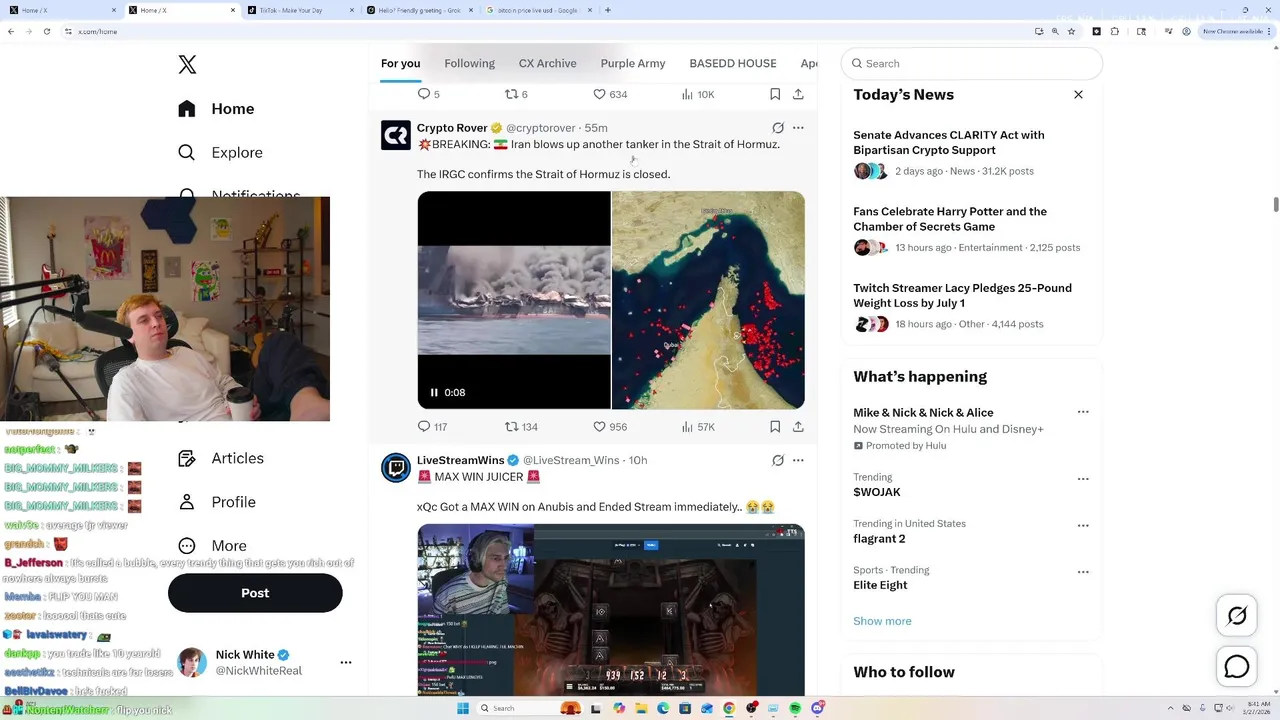1280x720 pixels.
Task: Open the floating Grok button
Action: pyautogui.click(x=1237, y=616)
